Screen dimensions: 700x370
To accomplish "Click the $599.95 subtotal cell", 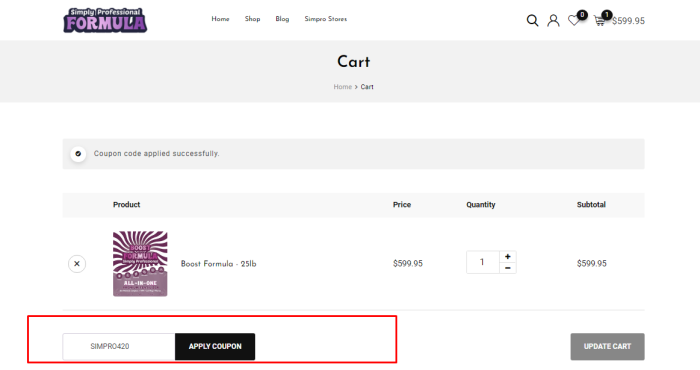I will [592, 263].
